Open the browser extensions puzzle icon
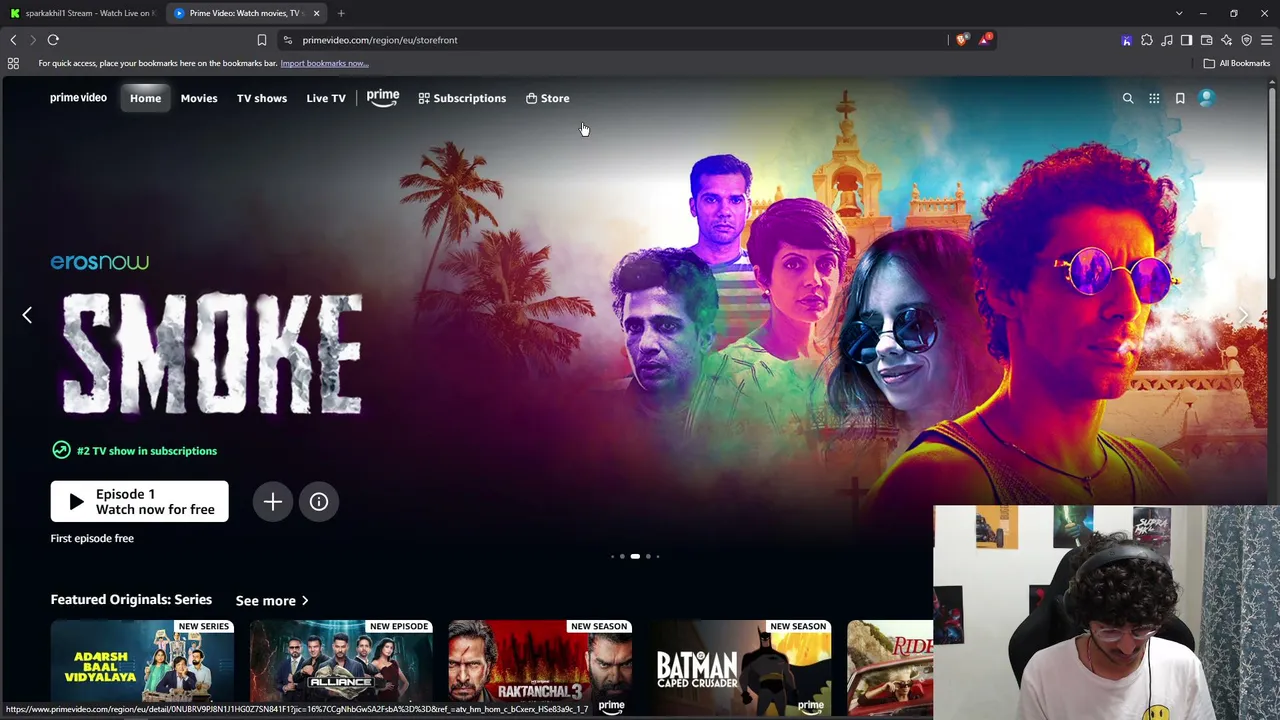Viewport: 1280px width, 720px height. pos(1147,40)
